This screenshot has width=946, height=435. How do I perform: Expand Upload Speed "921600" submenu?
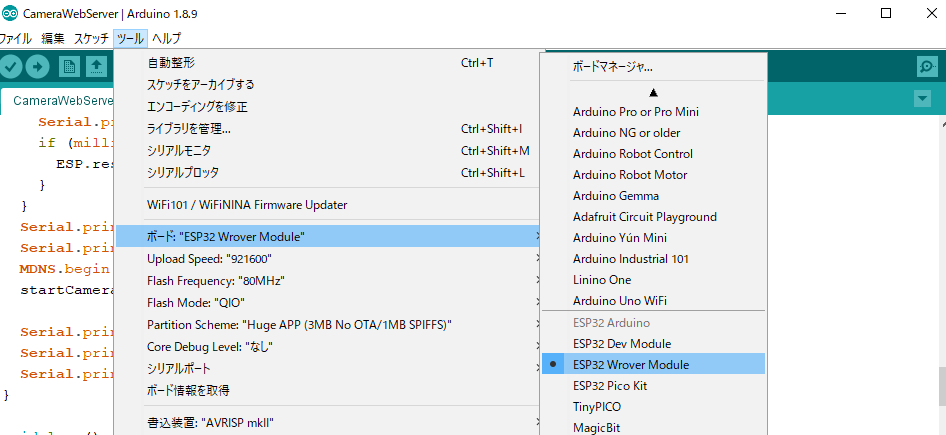(x=329, y=259)
